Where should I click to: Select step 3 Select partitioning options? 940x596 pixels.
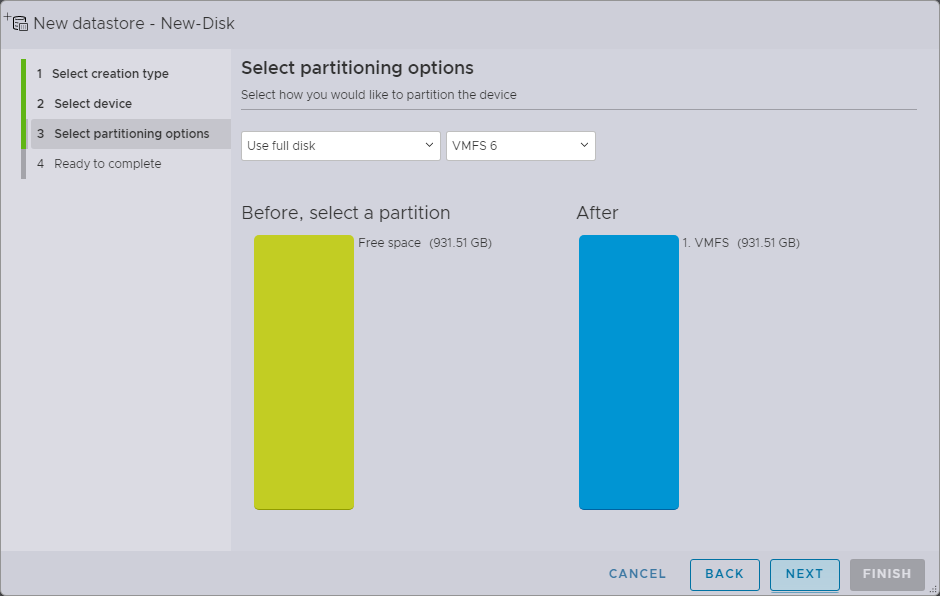coord(131,134)
